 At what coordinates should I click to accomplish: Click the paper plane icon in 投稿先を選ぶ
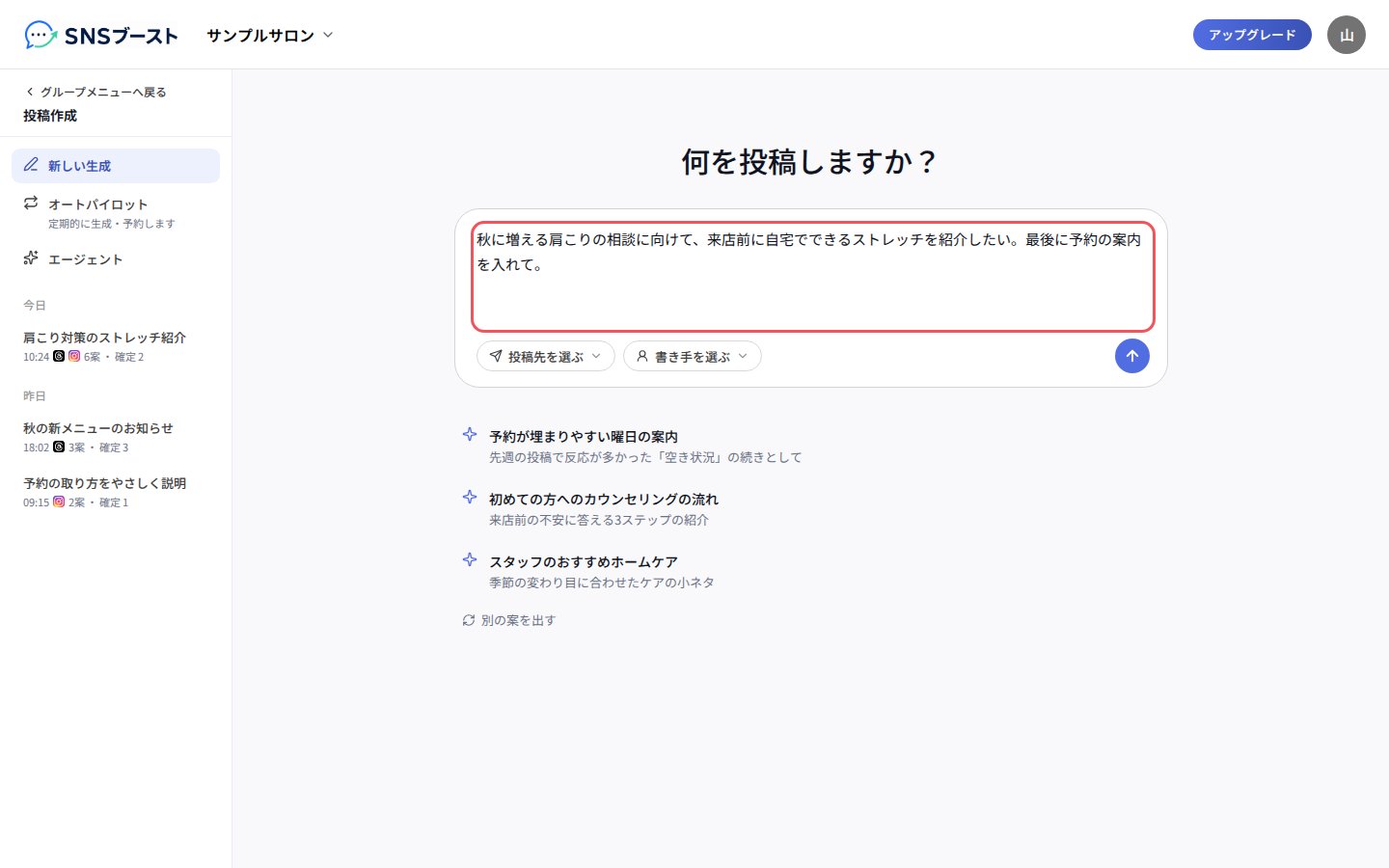tap(496, 356)
